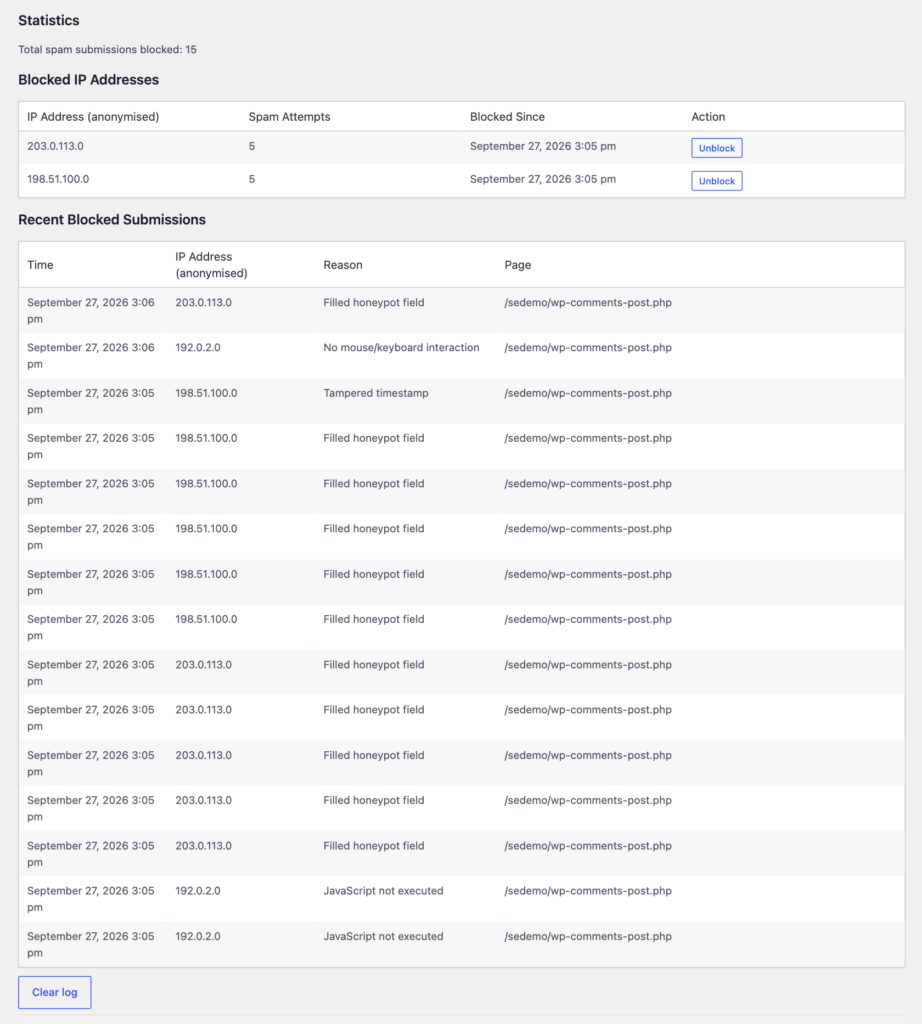Click the time cell in the topmost log row
The image size is (922, 1024).
[x=91, y=311]
